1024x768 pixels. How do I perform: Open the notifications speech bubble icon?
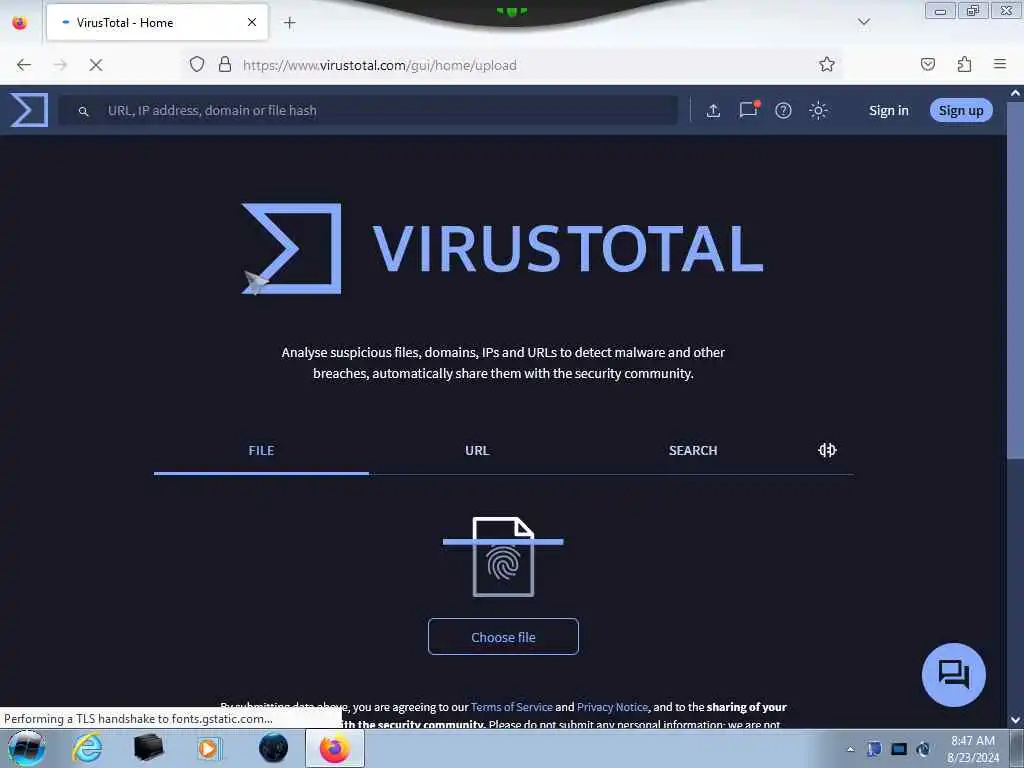tap(748, 110)
